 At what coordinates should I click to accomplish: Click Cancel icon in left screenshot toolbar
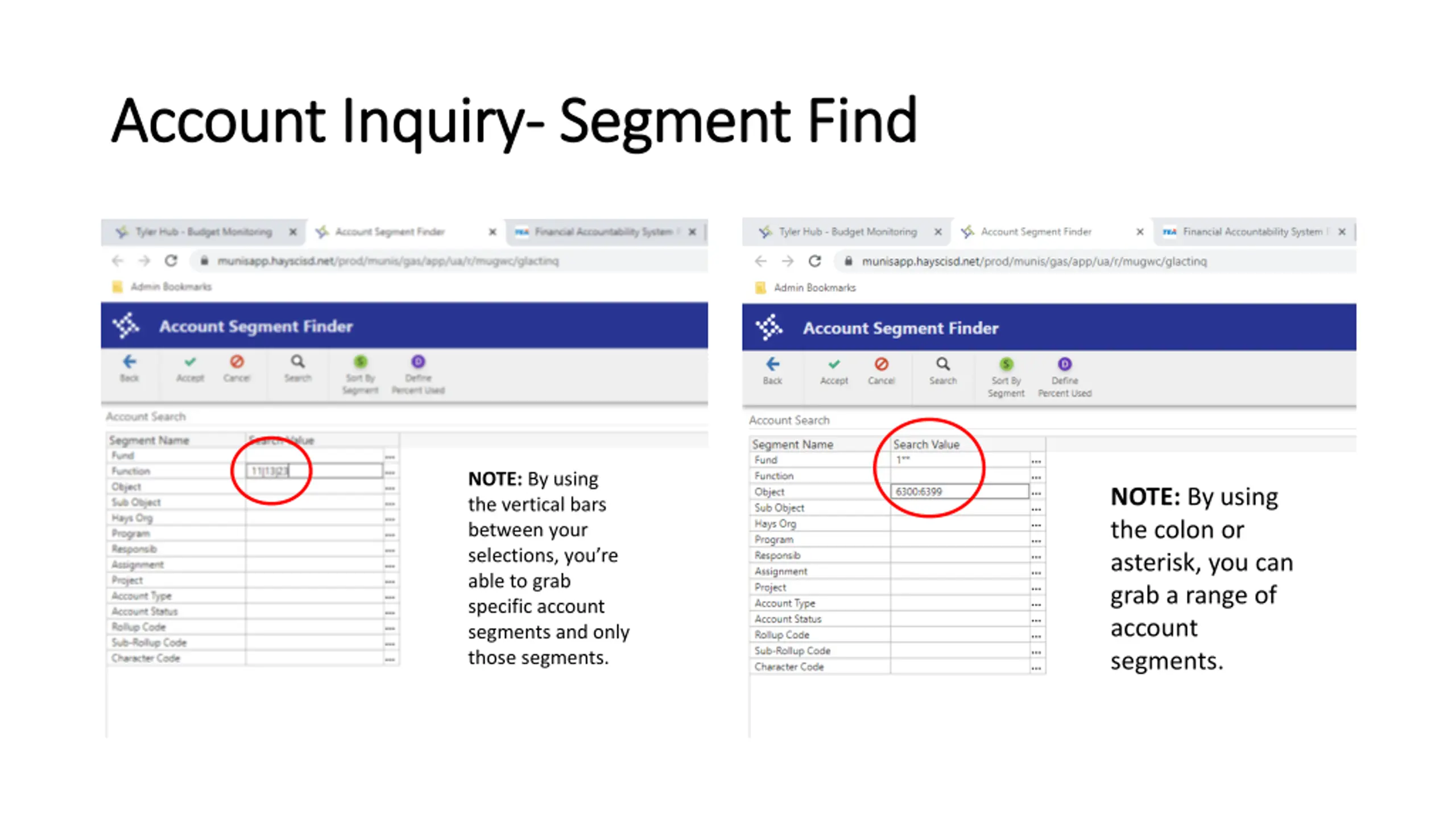[x=237, y=368]
